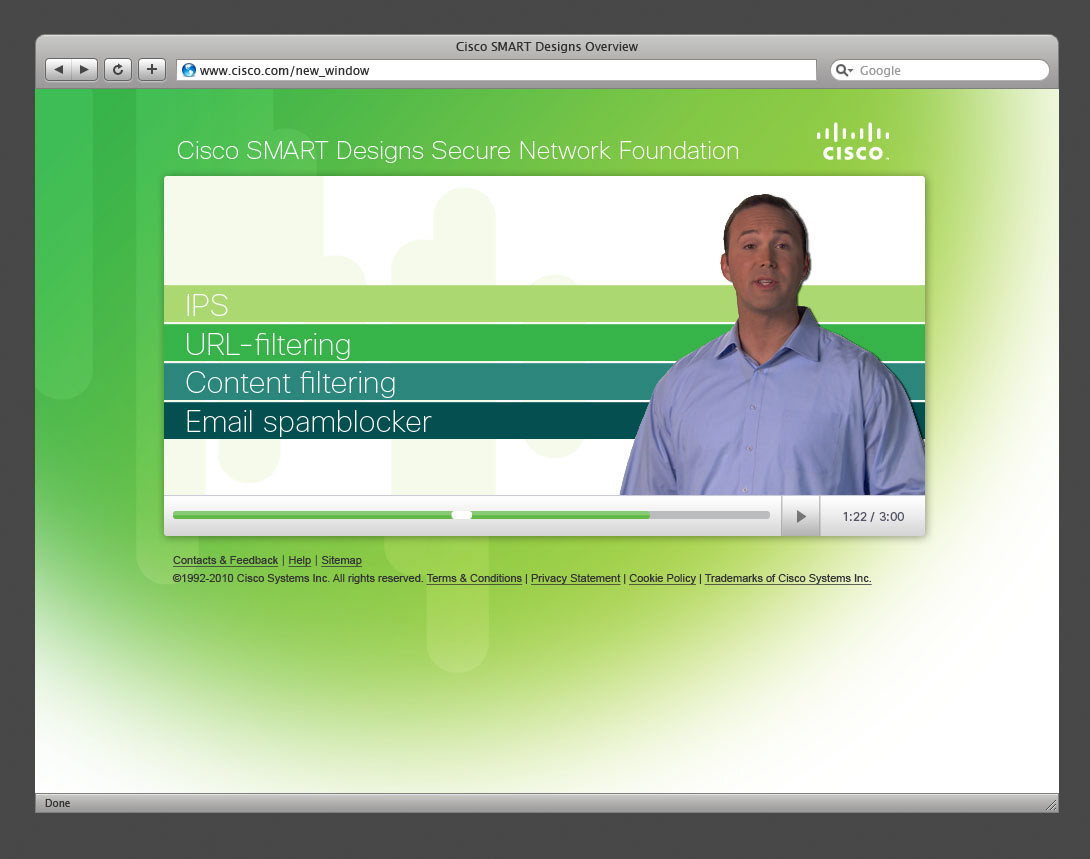The width and height of the screenshot is (1090, 859).
Task: Go back with the browser back arrow
Action: tap(58, 69)
